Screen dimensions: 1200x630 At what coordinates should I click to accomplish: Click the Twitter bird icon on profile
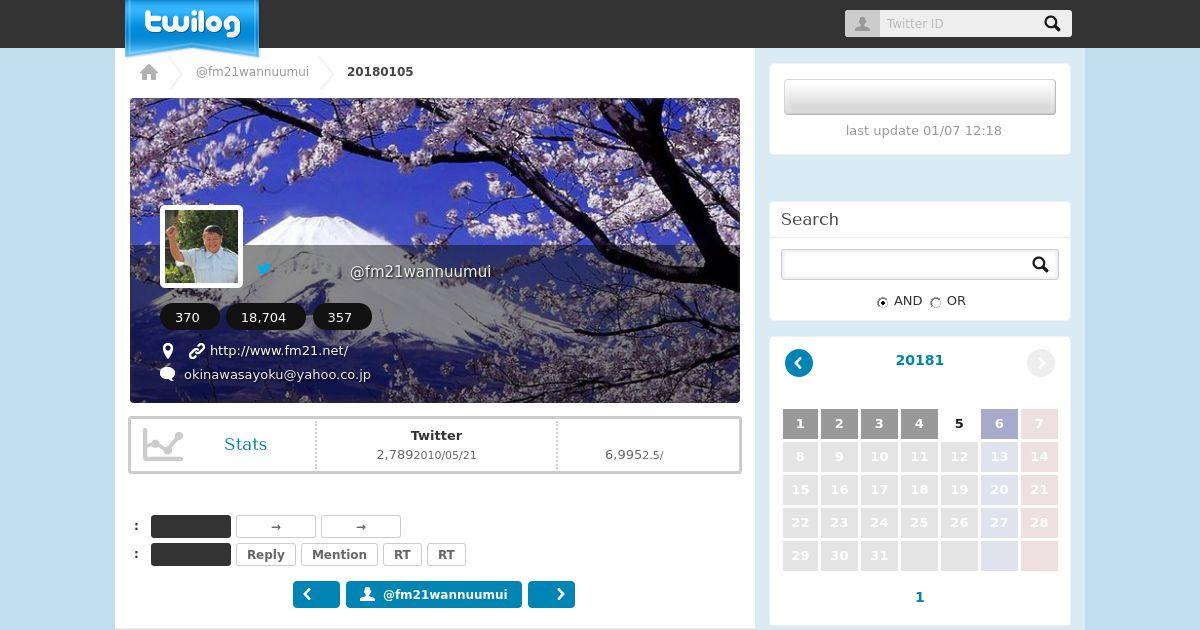264,269
